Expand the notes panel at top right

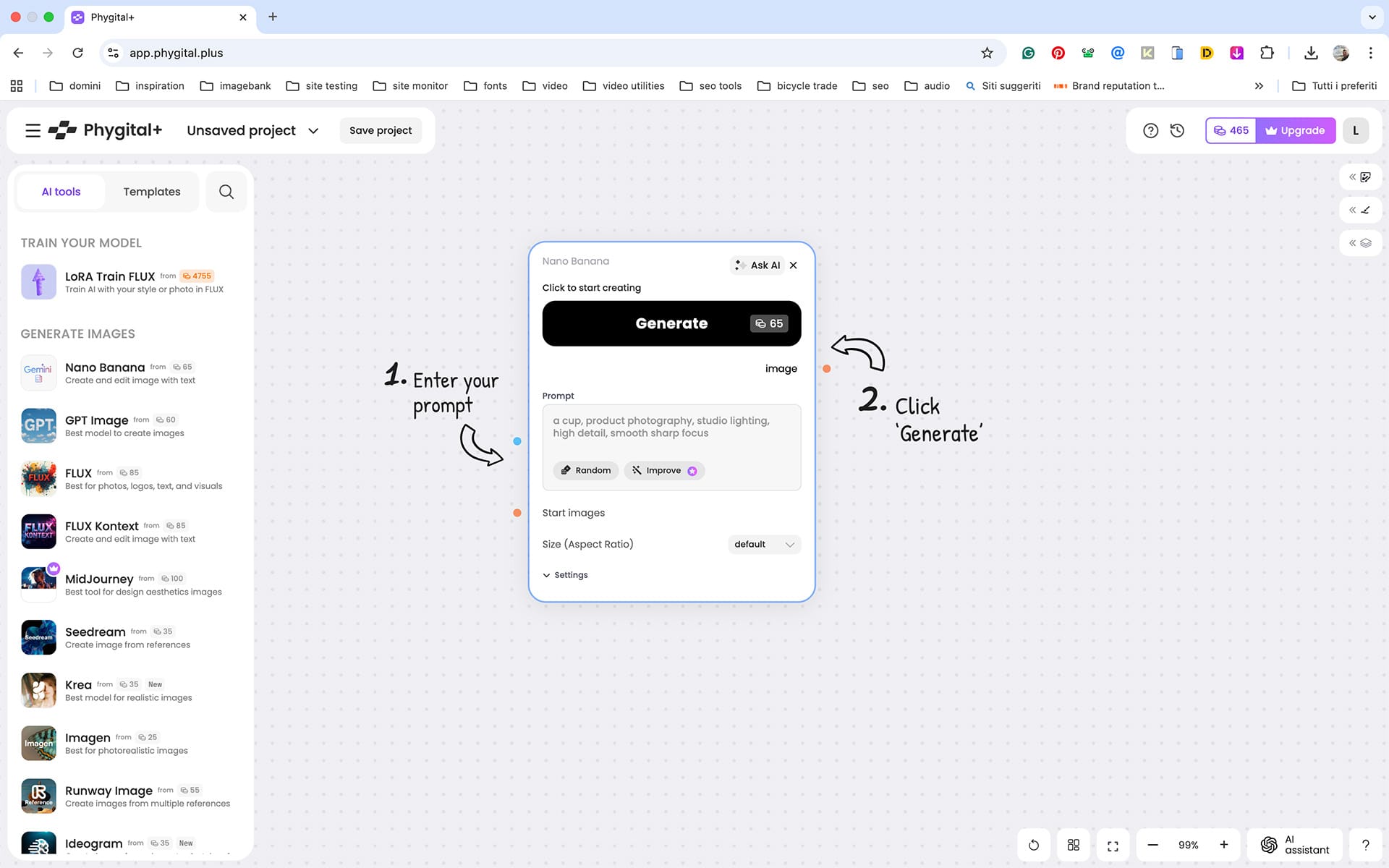(1360, 177)
